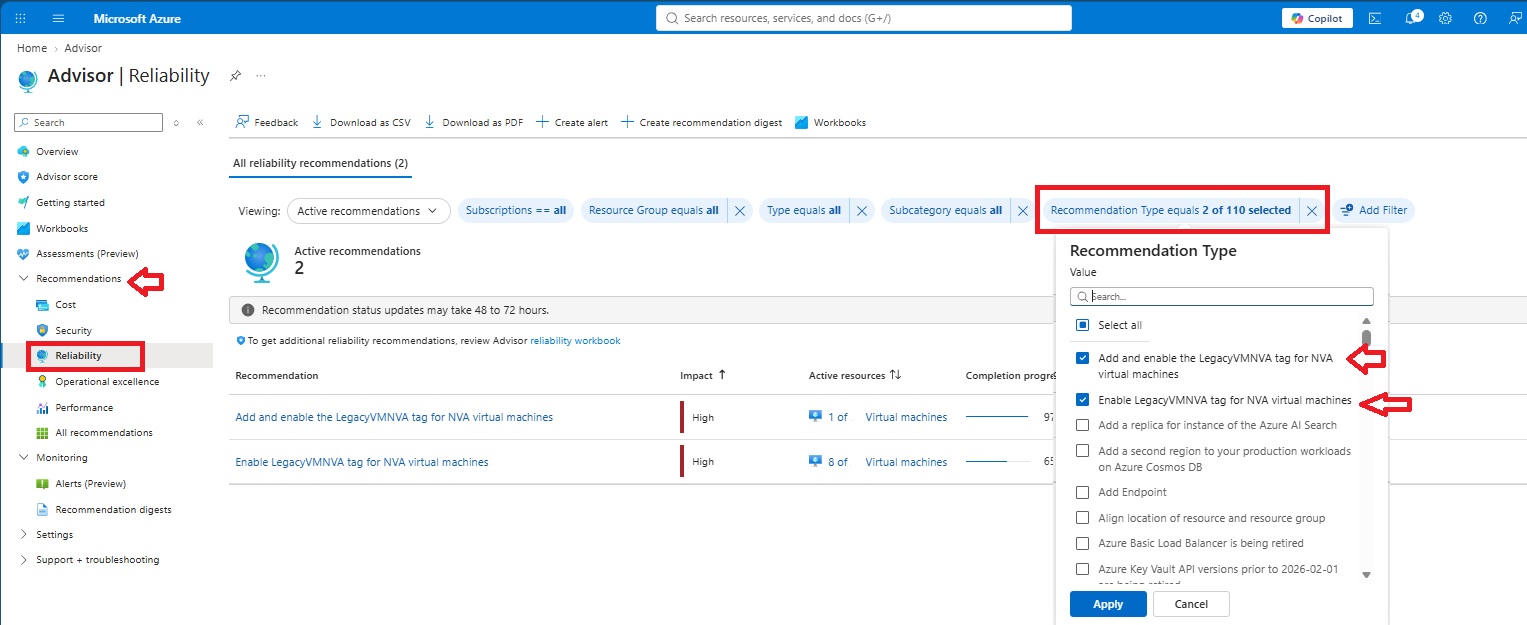
Task: Remove the Subcategory filter
Action: (1022, 211)
